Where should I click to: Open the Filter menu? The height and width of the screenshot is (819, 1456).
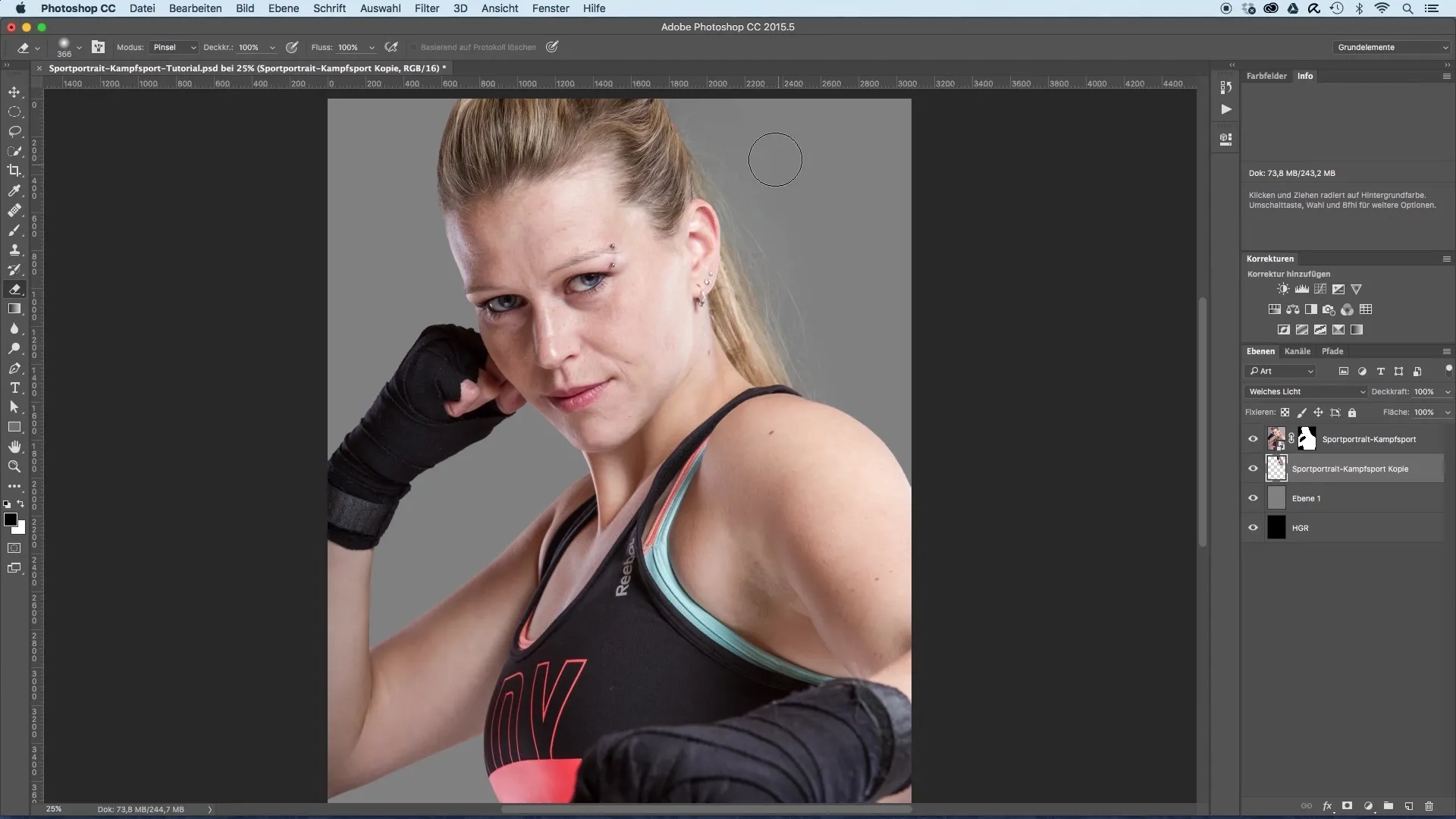coord(426,8)
